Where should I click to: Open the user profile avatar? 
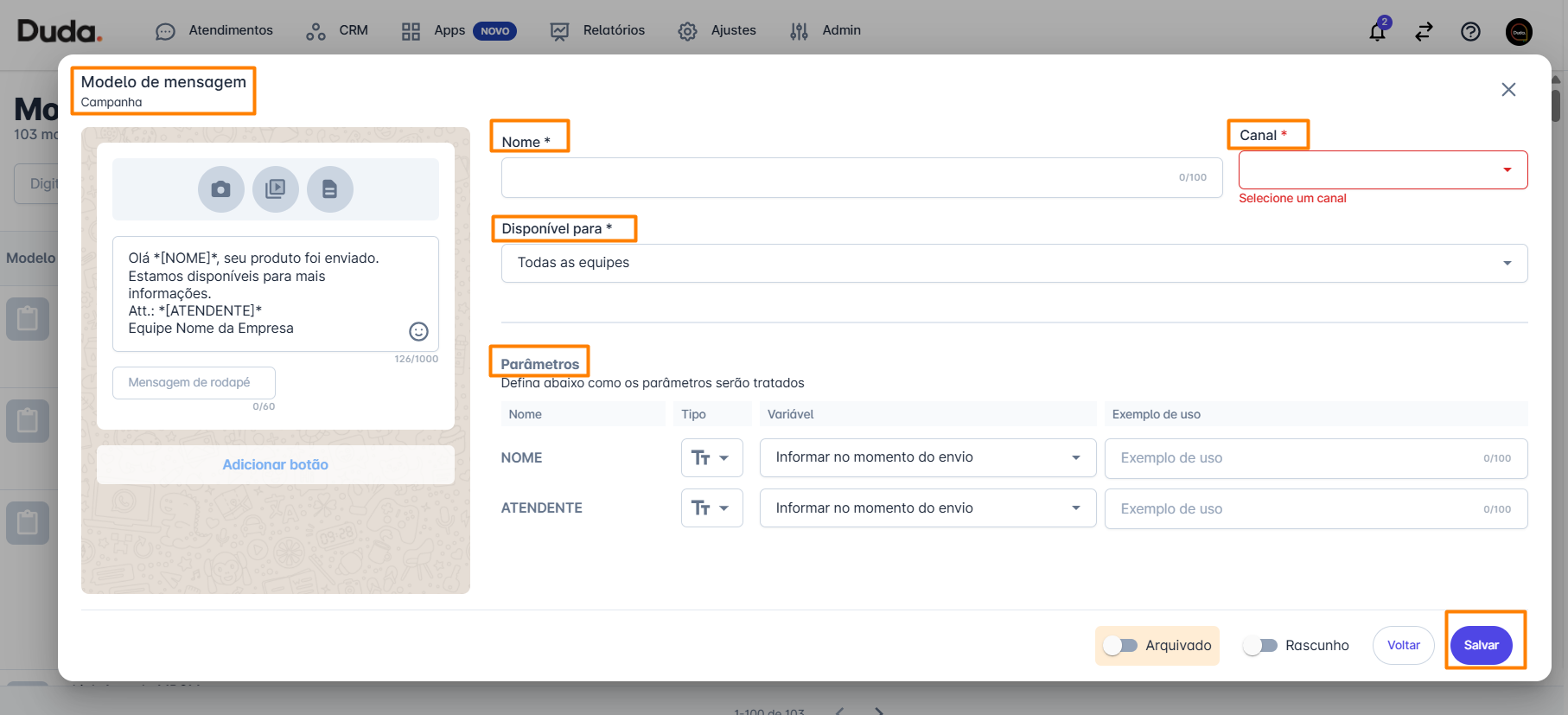1519,31
